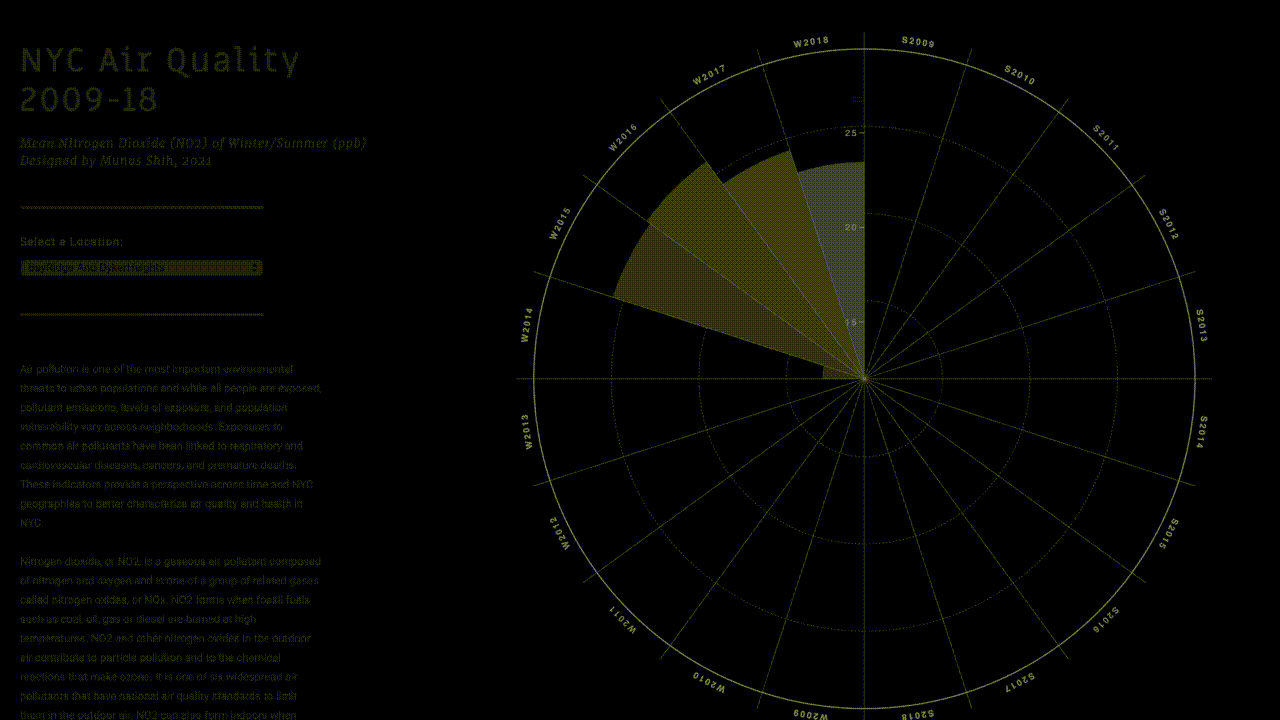Click the Designed by Manas Shih credit
Image resolution: width=1280 pixels, height=720 pixels.
pos(116,160)
